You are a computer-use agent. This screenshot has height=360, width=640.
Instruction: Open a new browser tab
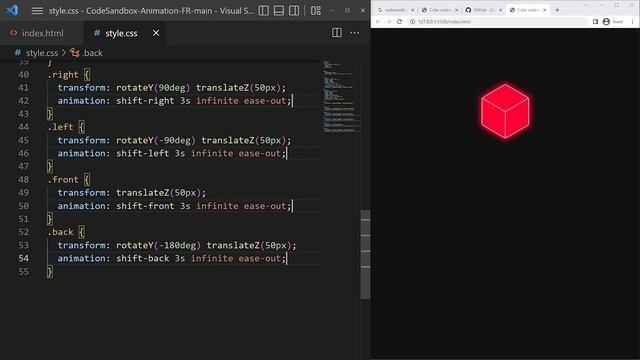(557, 10)
